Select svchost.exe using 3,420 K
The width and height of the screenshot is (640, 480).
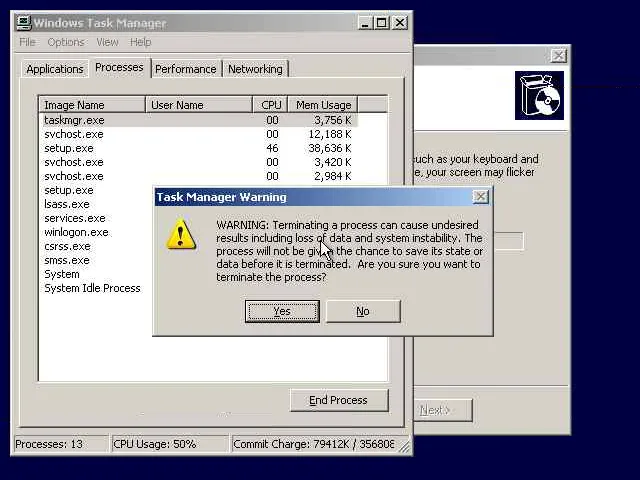click(199, 162)
